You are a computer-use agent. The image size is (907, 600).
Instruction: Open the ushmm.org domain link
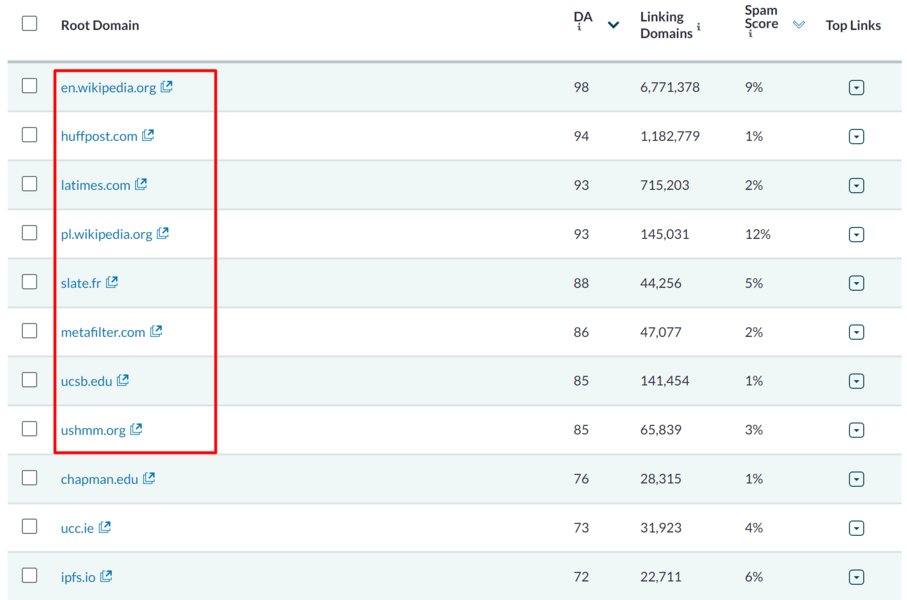pyautogui.click(x=93, y=430)
